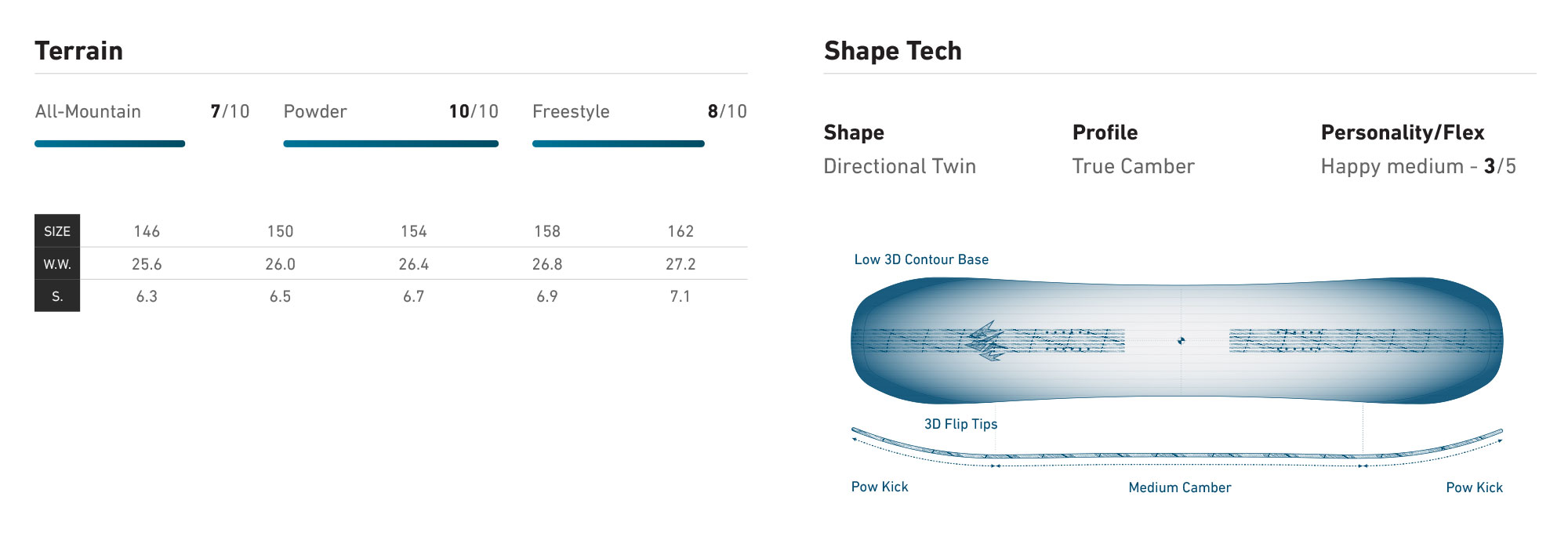Click the 26.8 waist width value
The width and height of the screenshot is (1568, 558).
(x=547, y=264)
